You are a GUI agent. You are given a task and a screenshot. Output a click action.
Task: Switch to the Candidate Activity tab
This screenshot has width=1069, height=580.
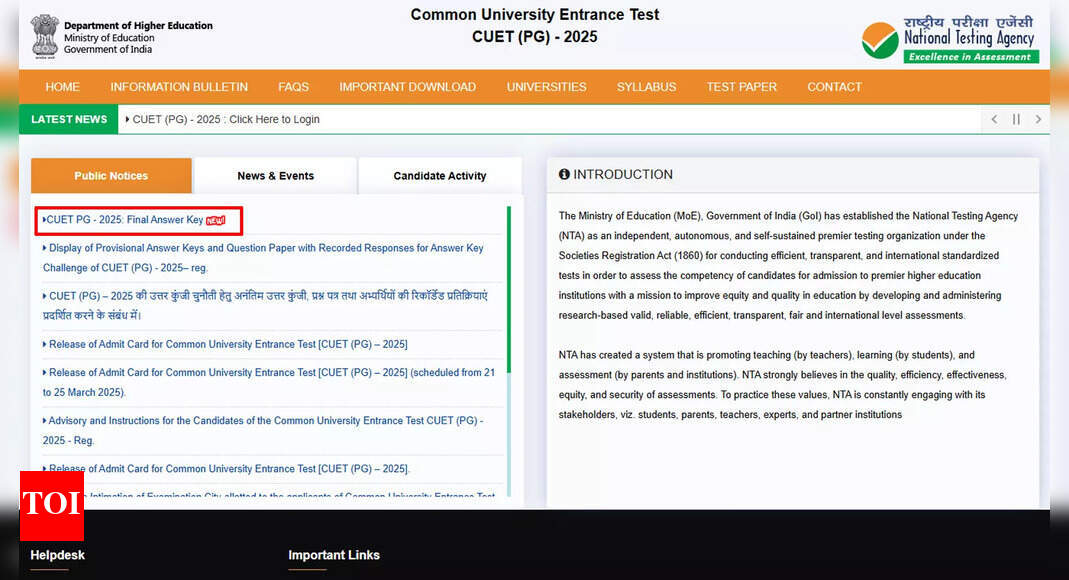[439, 176]
